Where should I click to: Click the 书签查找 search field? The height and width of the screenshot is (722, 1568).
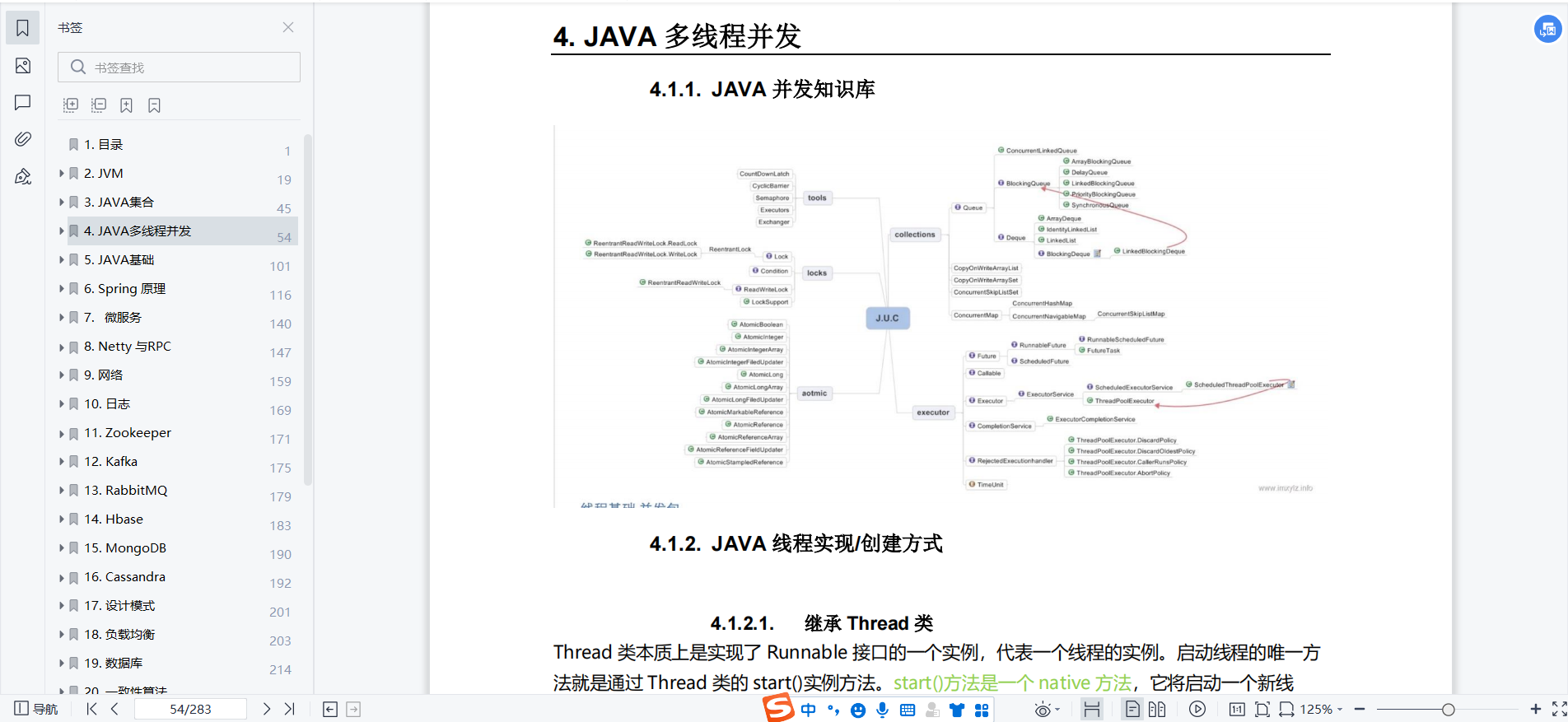(179, 68)
